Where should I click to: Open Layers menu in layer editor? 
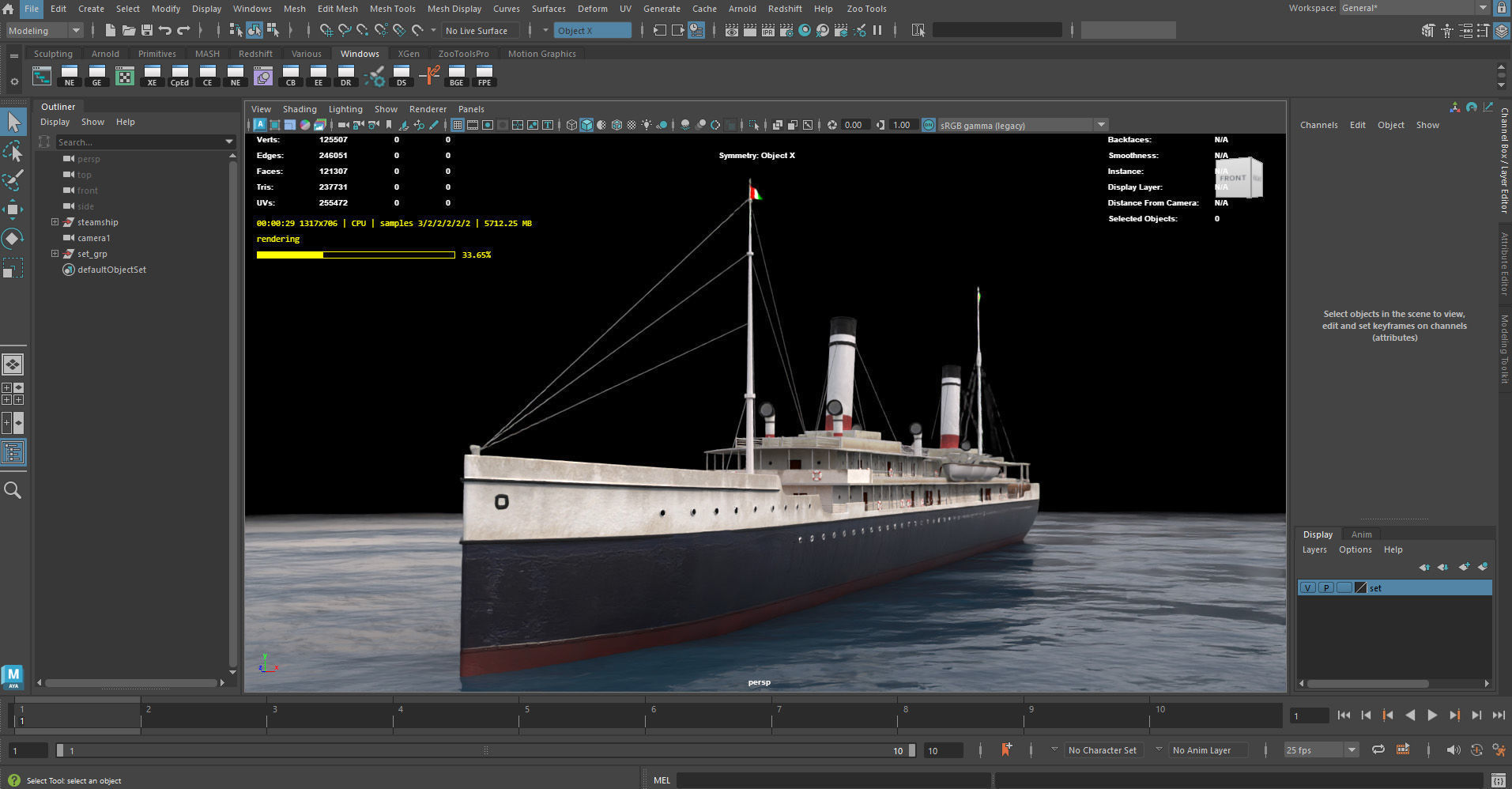coord(1314,549)
